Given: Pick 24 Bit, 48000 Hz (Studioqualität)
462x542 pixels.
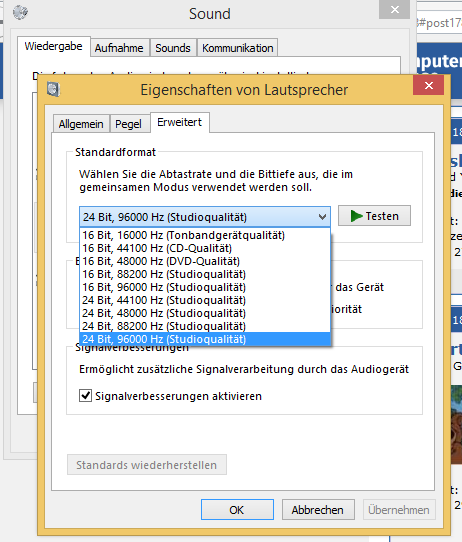Looking at the screenshot, I should pyautogui.click(x=205, y=313).
